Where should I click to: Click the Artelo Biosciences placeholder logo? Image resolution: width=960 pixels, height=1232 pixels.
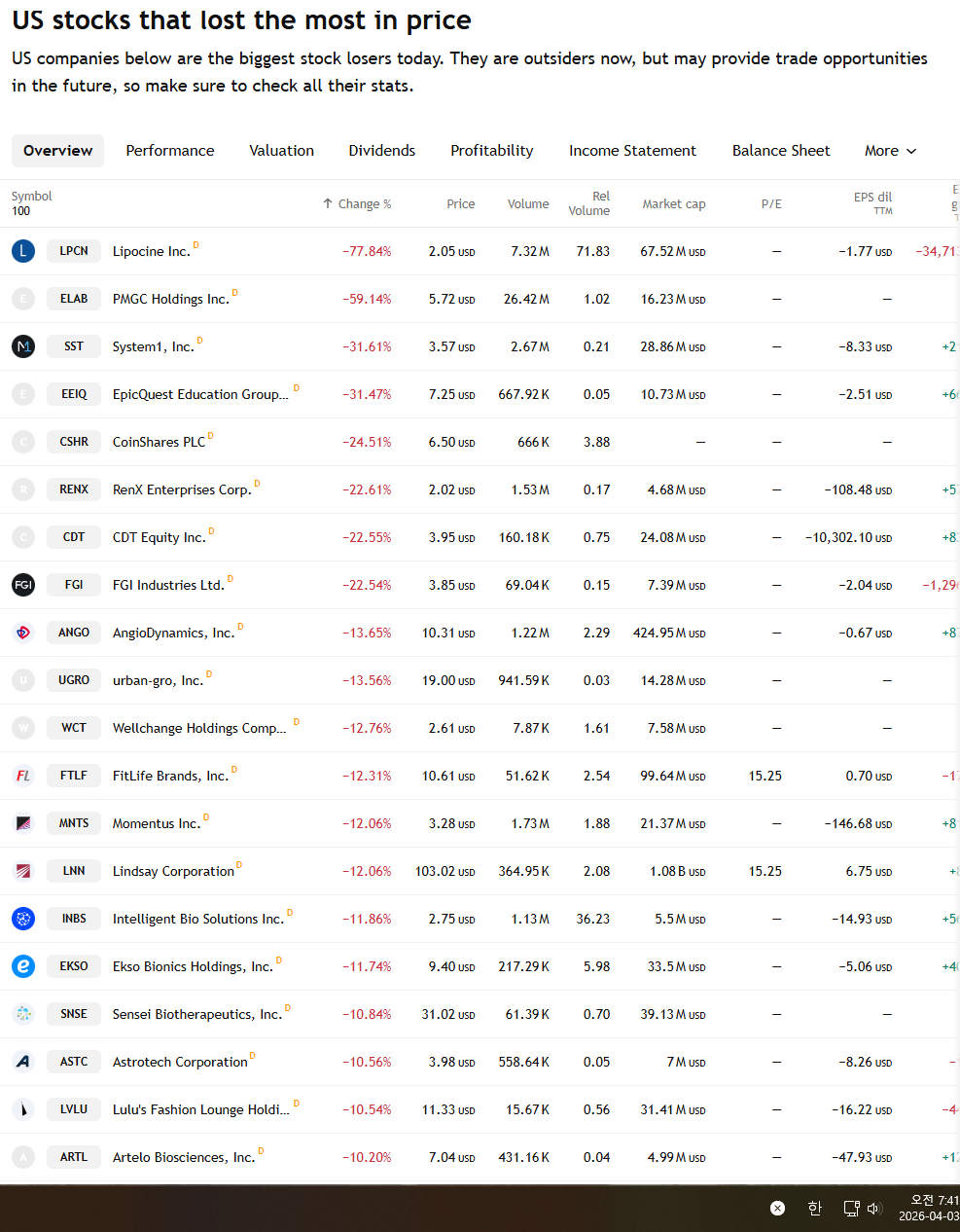23,1157
